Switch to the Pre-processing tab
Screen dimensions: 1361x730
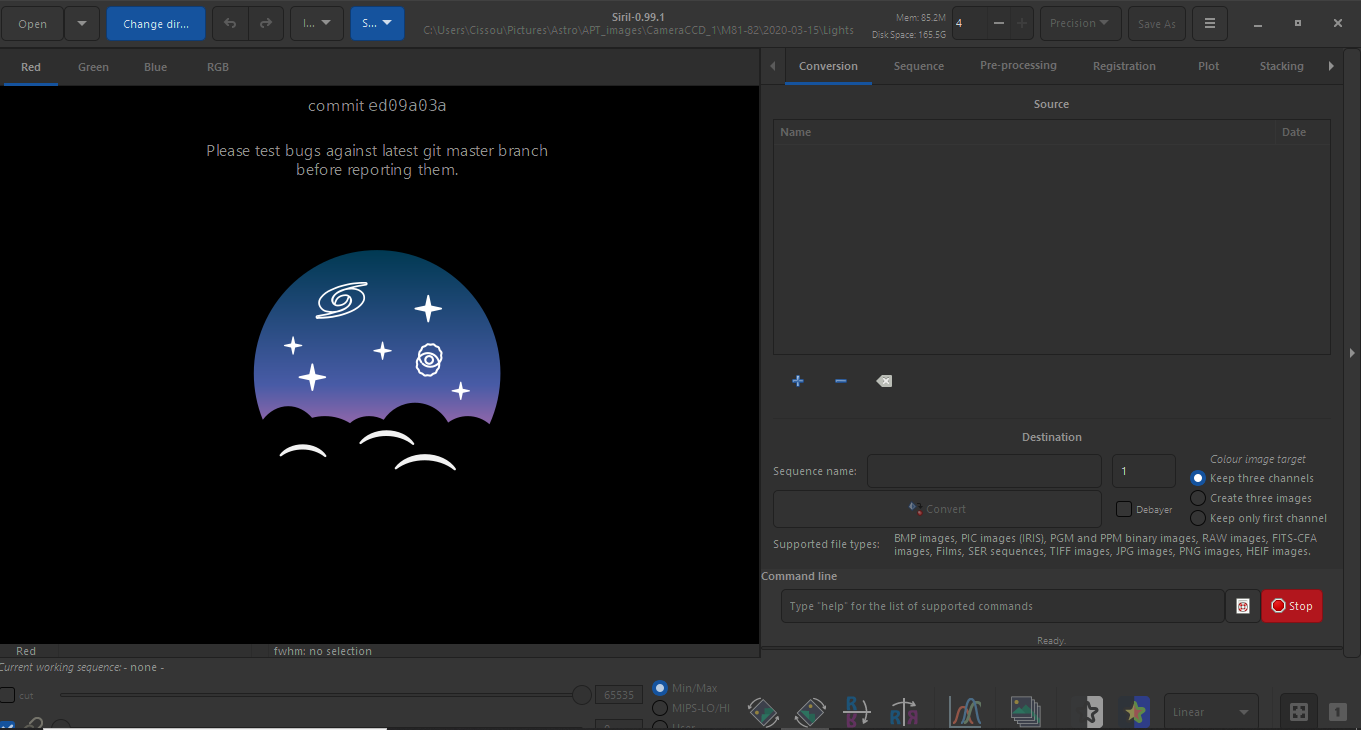1018,66
